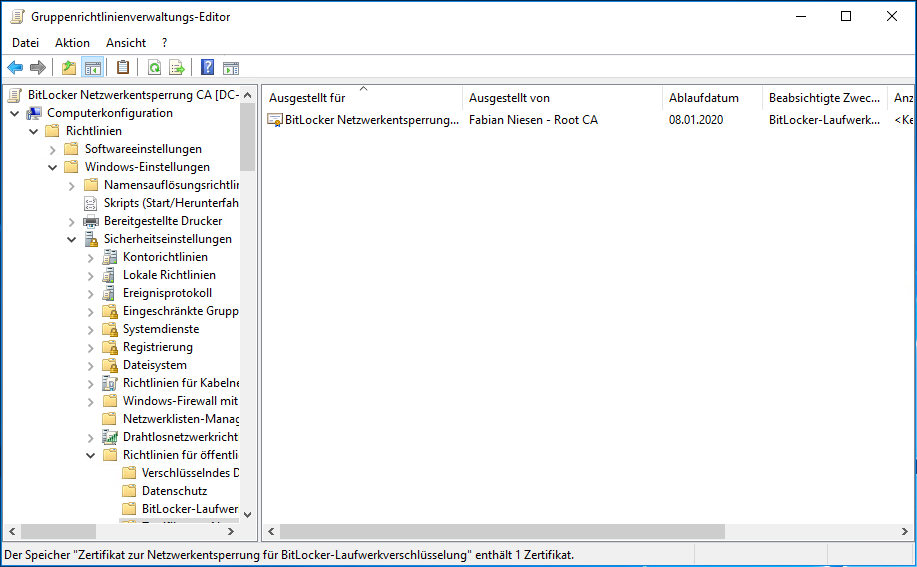The image size is (917, 567).
Task: Click the tree pane scroll down arrow
Action: click(247, 514)
